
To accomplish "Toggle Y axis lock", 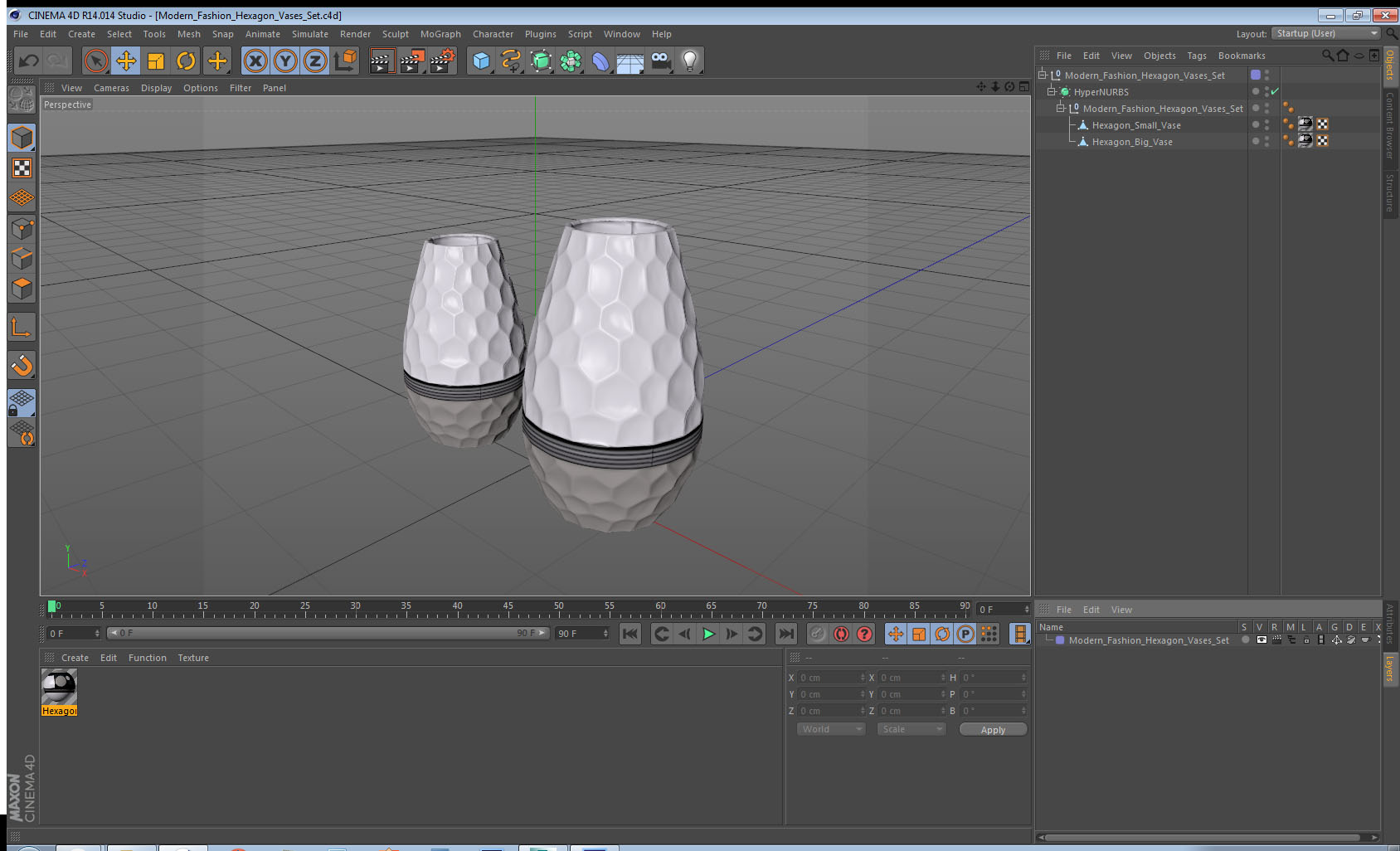I will pyautogui.click(x=285, y=61).
